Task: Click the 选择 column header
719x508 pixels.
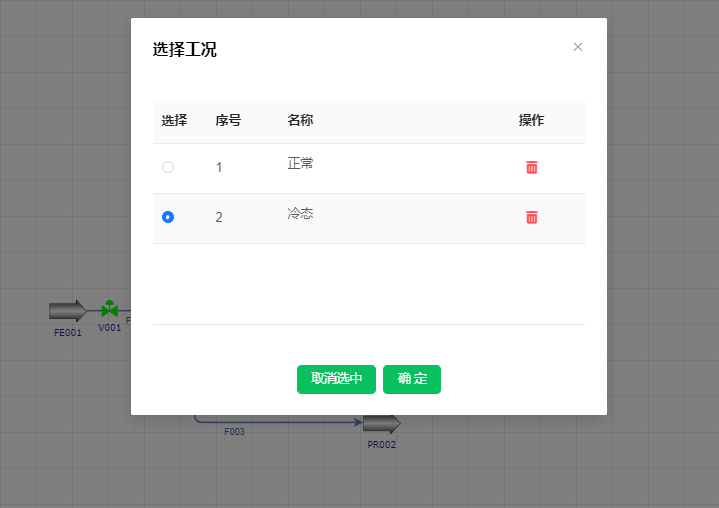Action: [174, 121]
